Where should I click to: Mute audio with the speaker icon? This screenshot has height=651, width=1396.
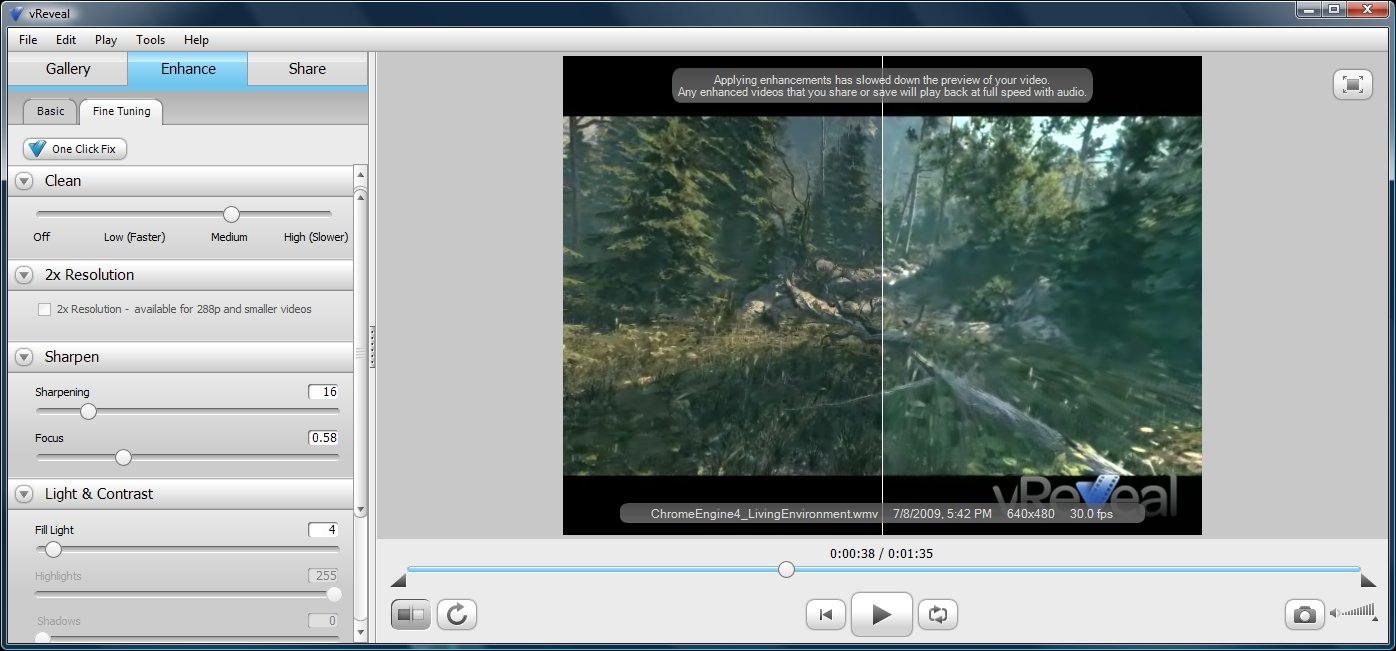click(x=1335, y=615)
